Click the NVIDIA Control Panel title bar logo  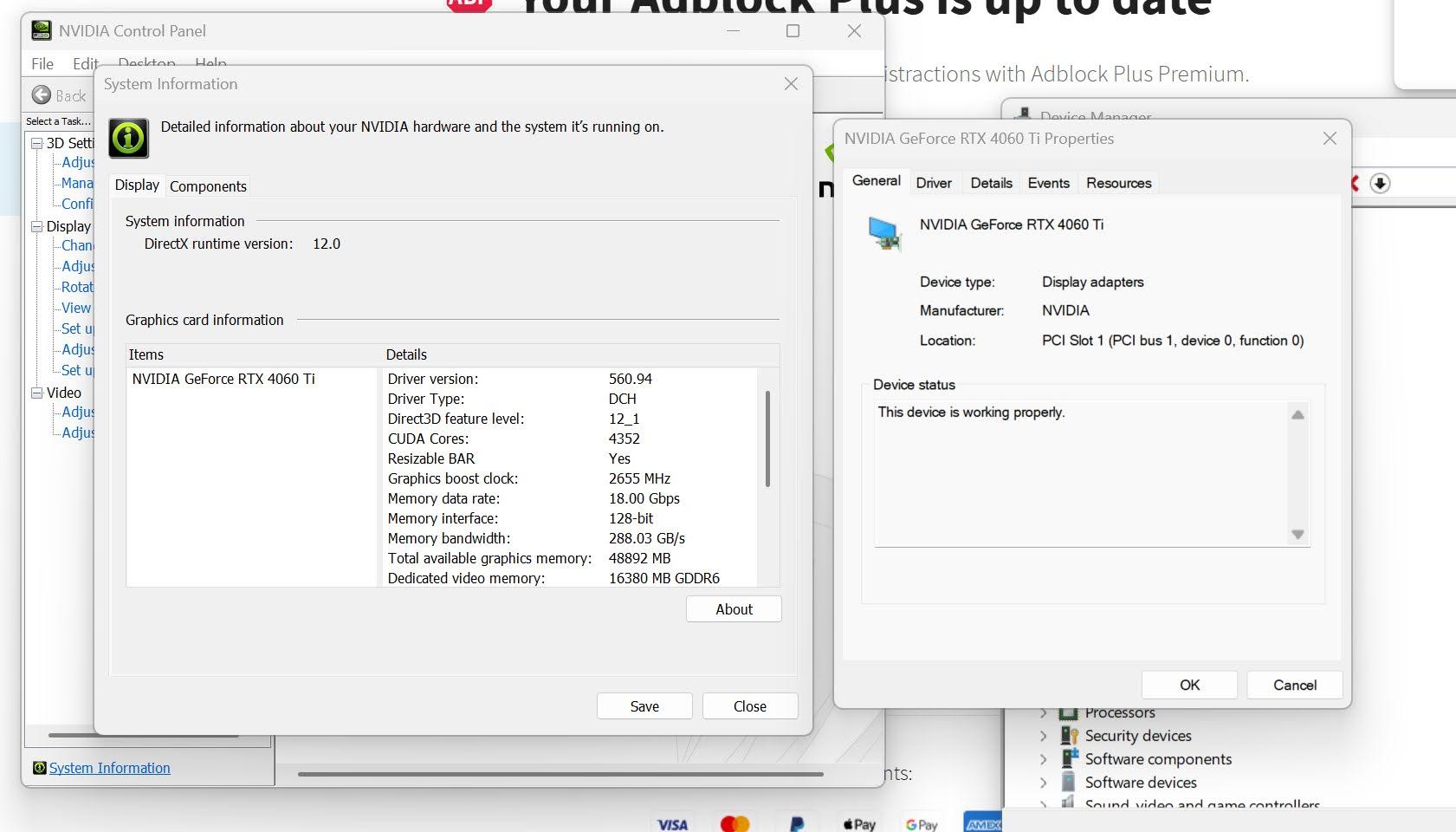pyautogui.click(x=41, y=30)
